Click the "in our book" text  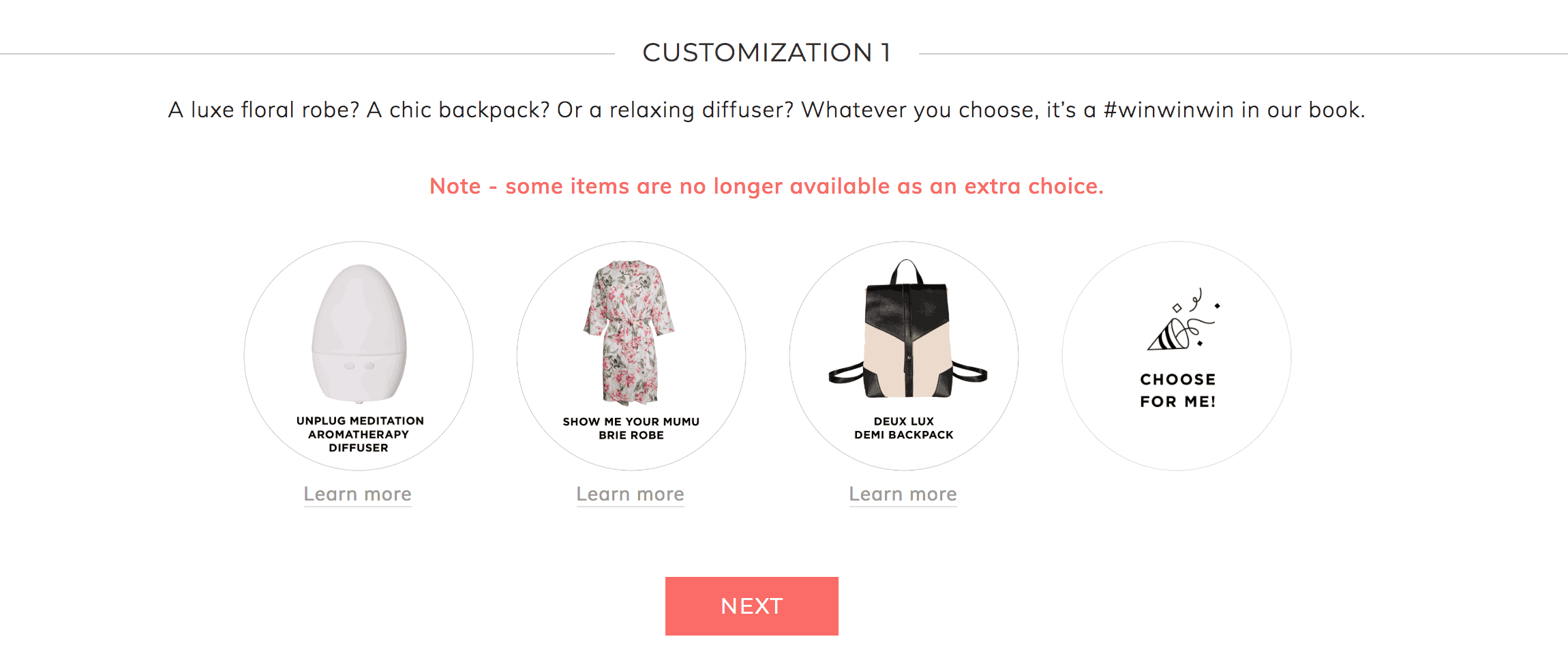pos(1303,110)
